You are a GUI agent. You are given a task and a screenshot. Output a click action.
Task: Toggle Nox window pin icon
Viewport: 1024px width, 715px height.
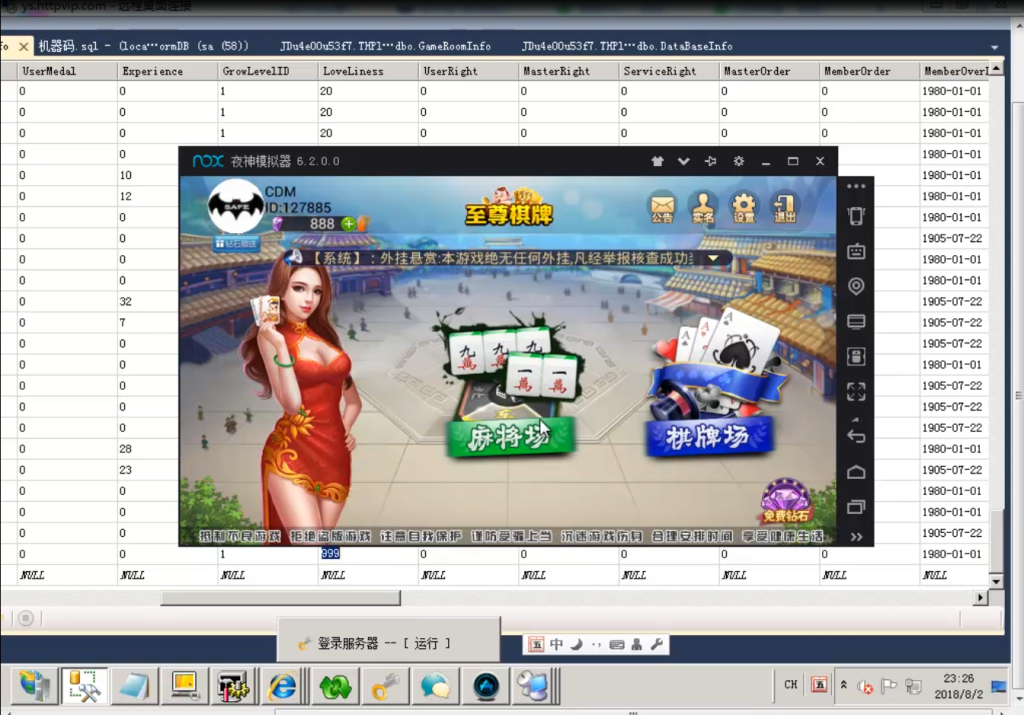(711, 161)
